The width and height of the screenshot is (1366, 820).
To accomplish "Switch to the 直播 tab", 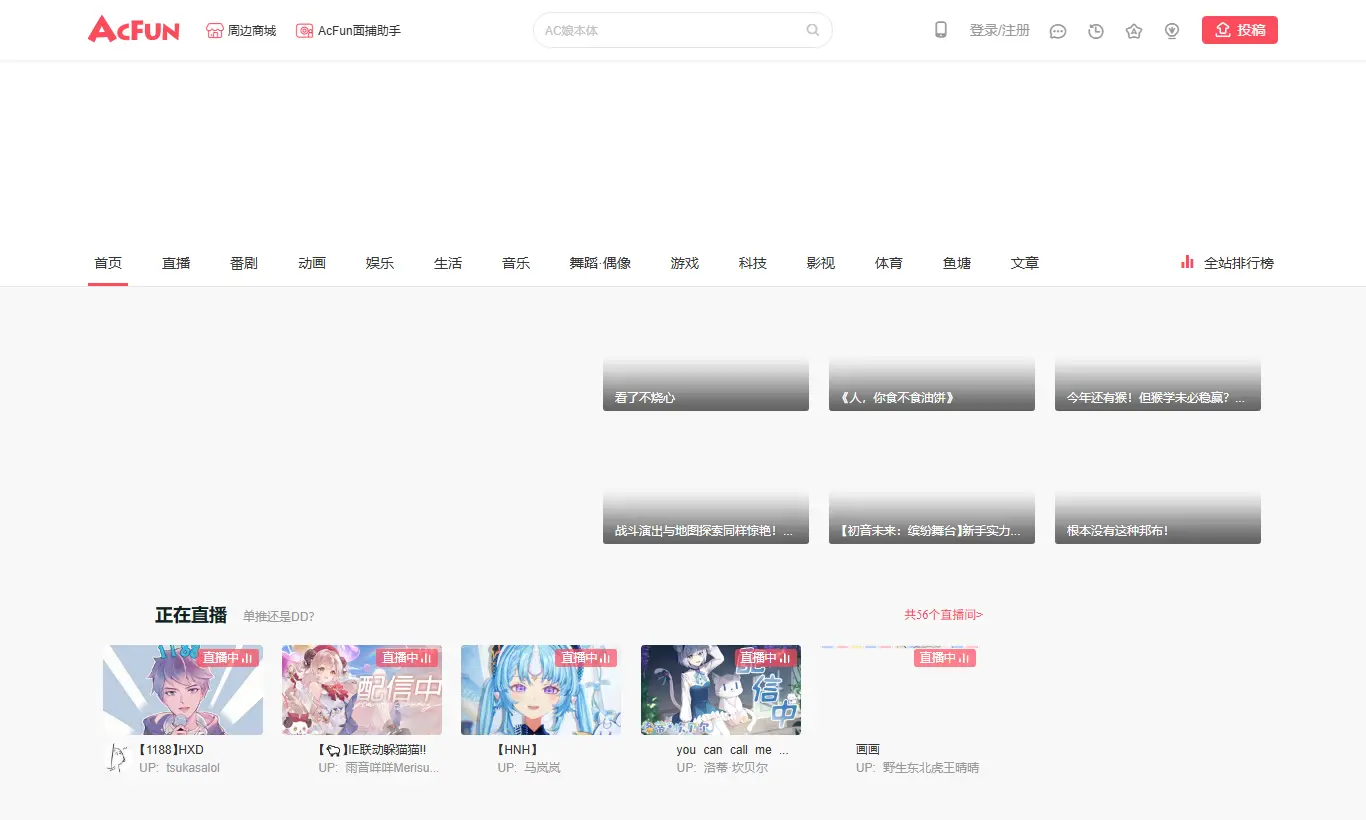I will click(176, 263).
